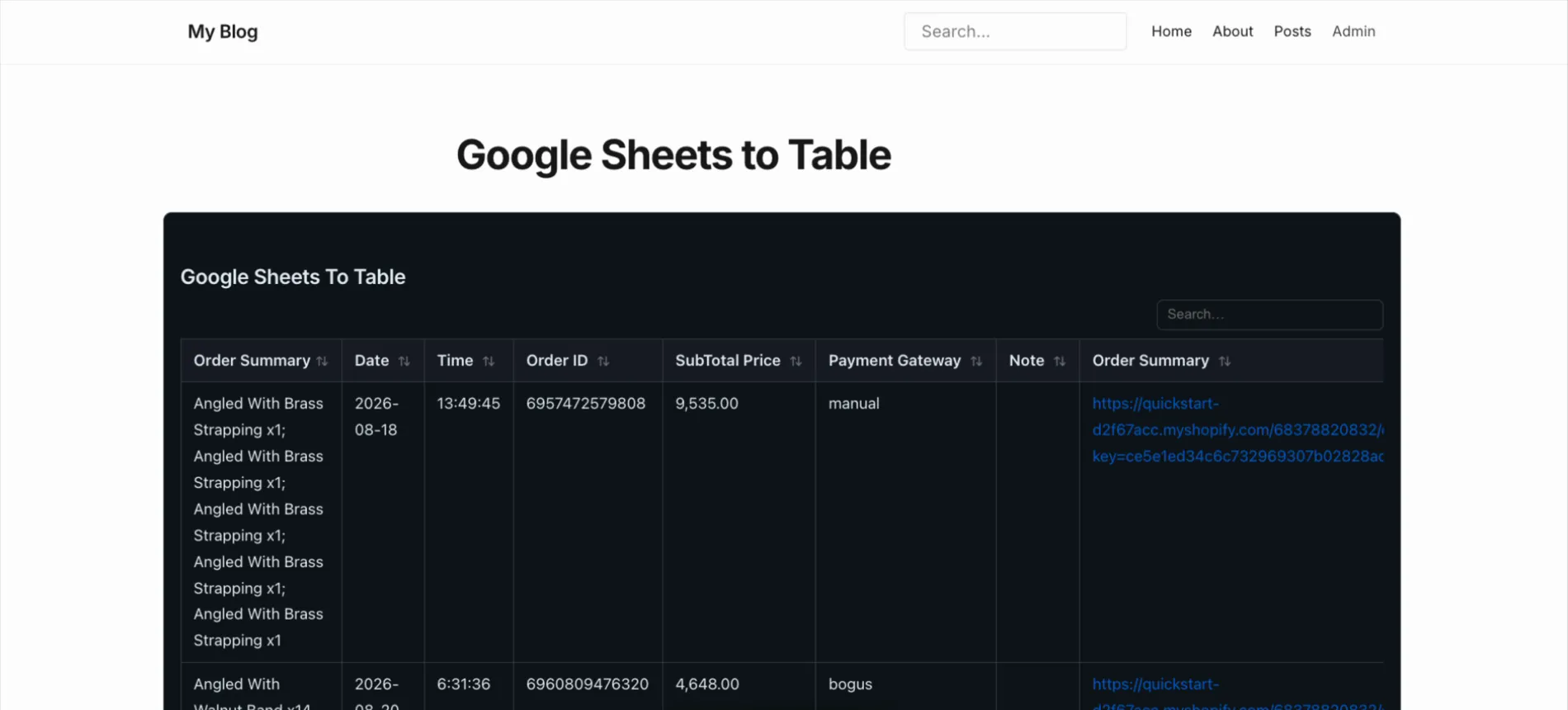The image size is (1568, 710).
Task: Click the Google Sheets To Table subtitle
Action: coord(293,277)
